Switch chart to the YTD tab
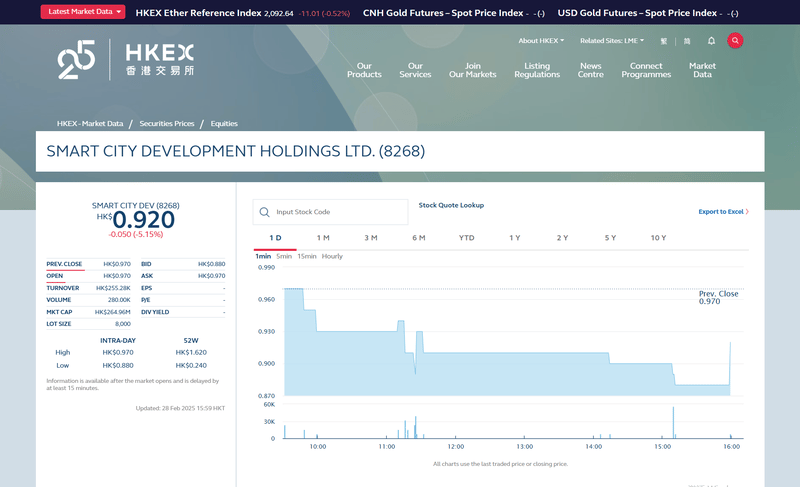Screen dimensions: 800x487 tap(466, 238)
